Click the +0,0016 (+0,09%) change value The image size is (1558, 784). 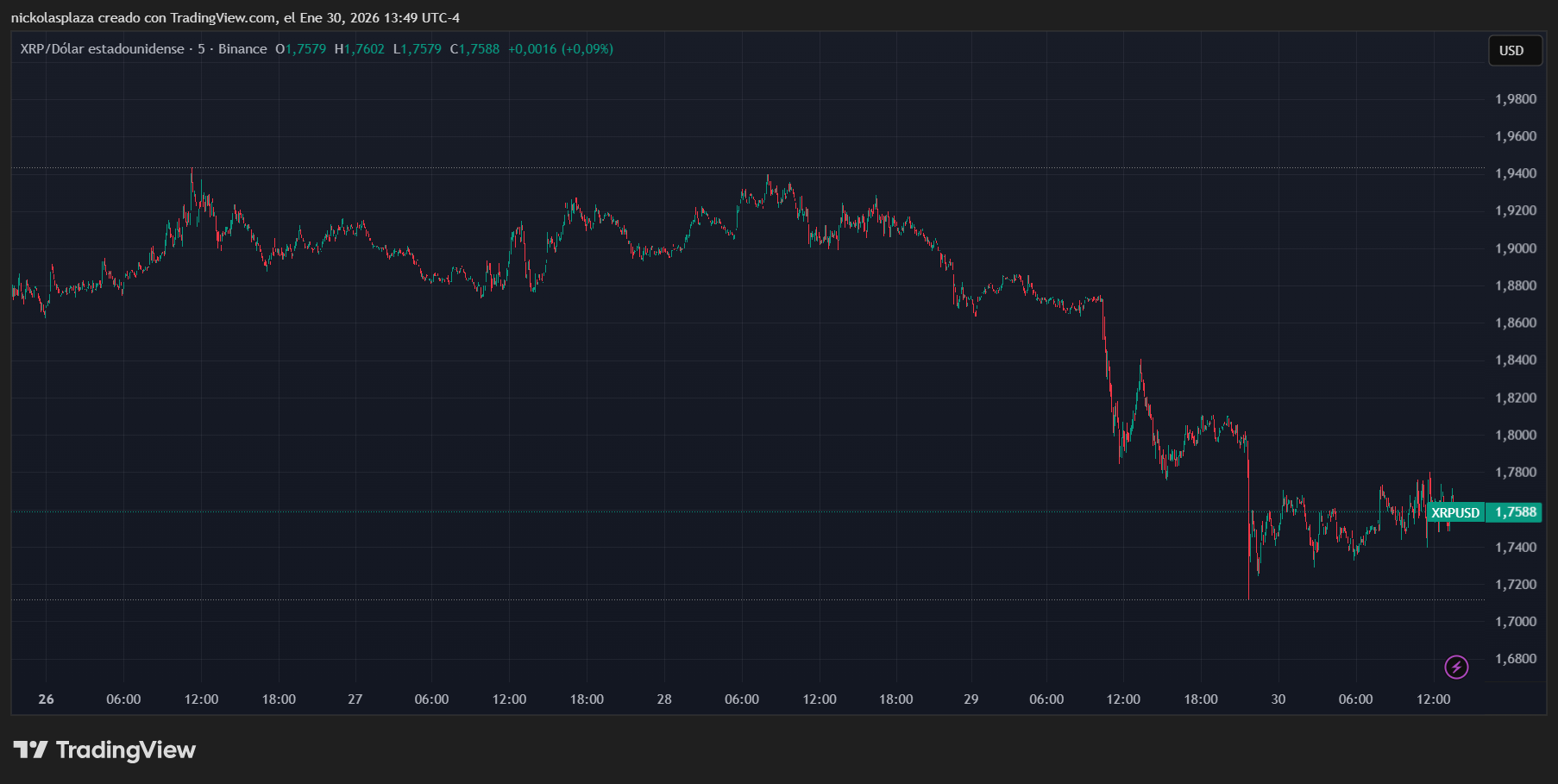(560, 49)
